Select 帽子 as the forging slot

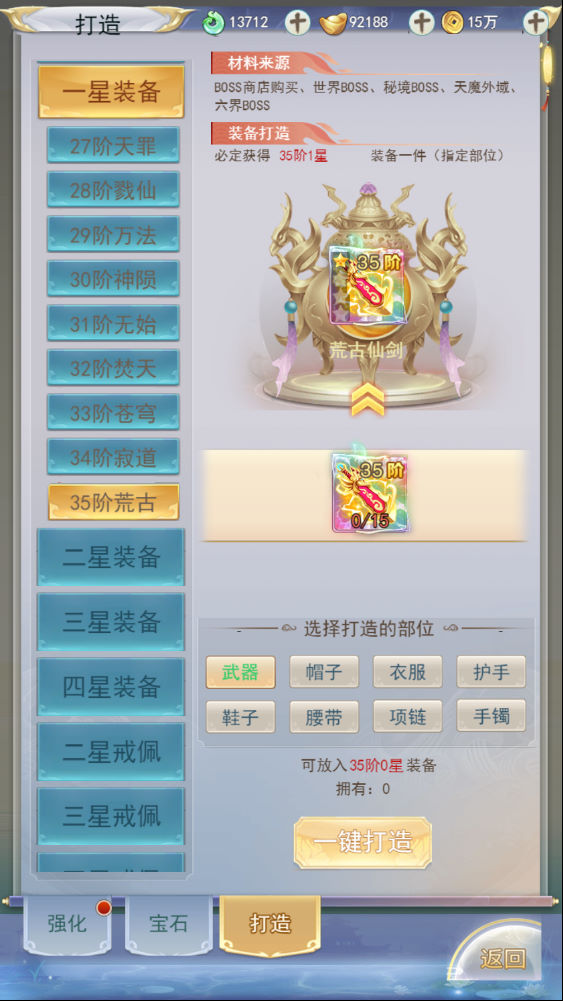tap(324, 672)
